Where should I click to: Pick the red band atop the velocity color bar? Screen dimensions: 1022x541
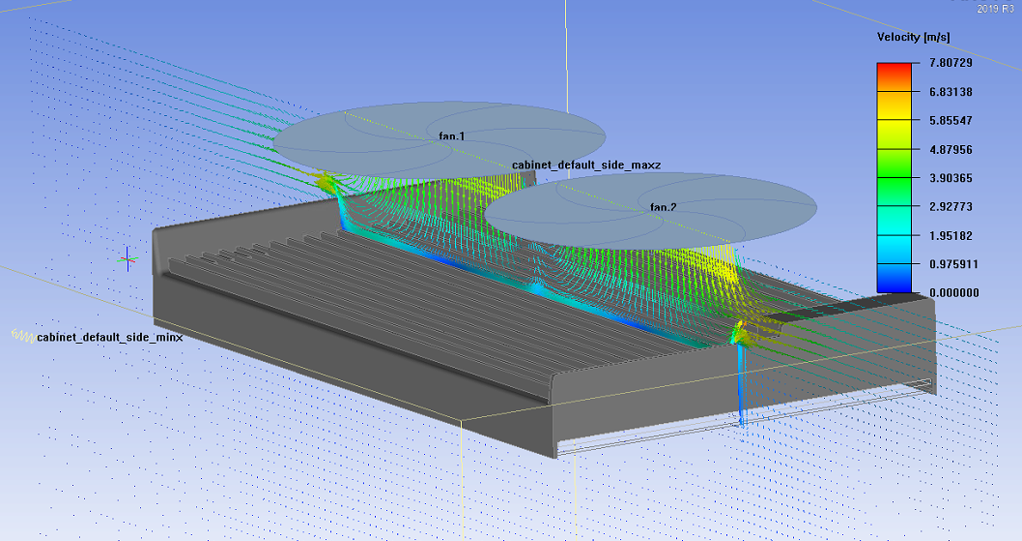tap(894, 68)
